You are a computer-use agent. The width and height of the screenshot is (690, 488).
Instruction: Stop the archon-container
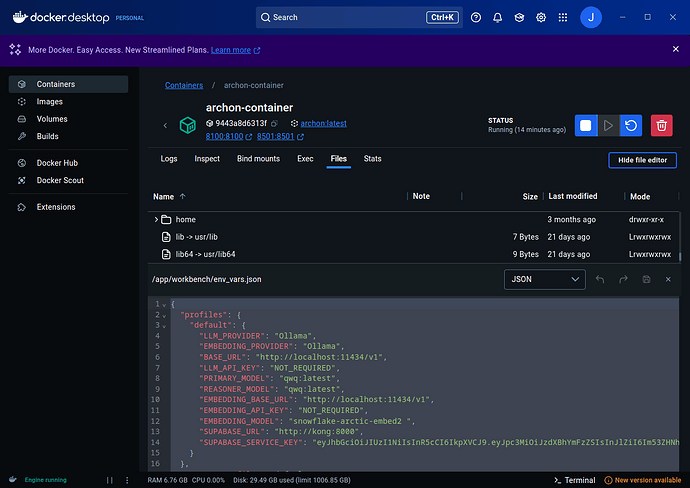pyautogui.click(x=586, y=125)
